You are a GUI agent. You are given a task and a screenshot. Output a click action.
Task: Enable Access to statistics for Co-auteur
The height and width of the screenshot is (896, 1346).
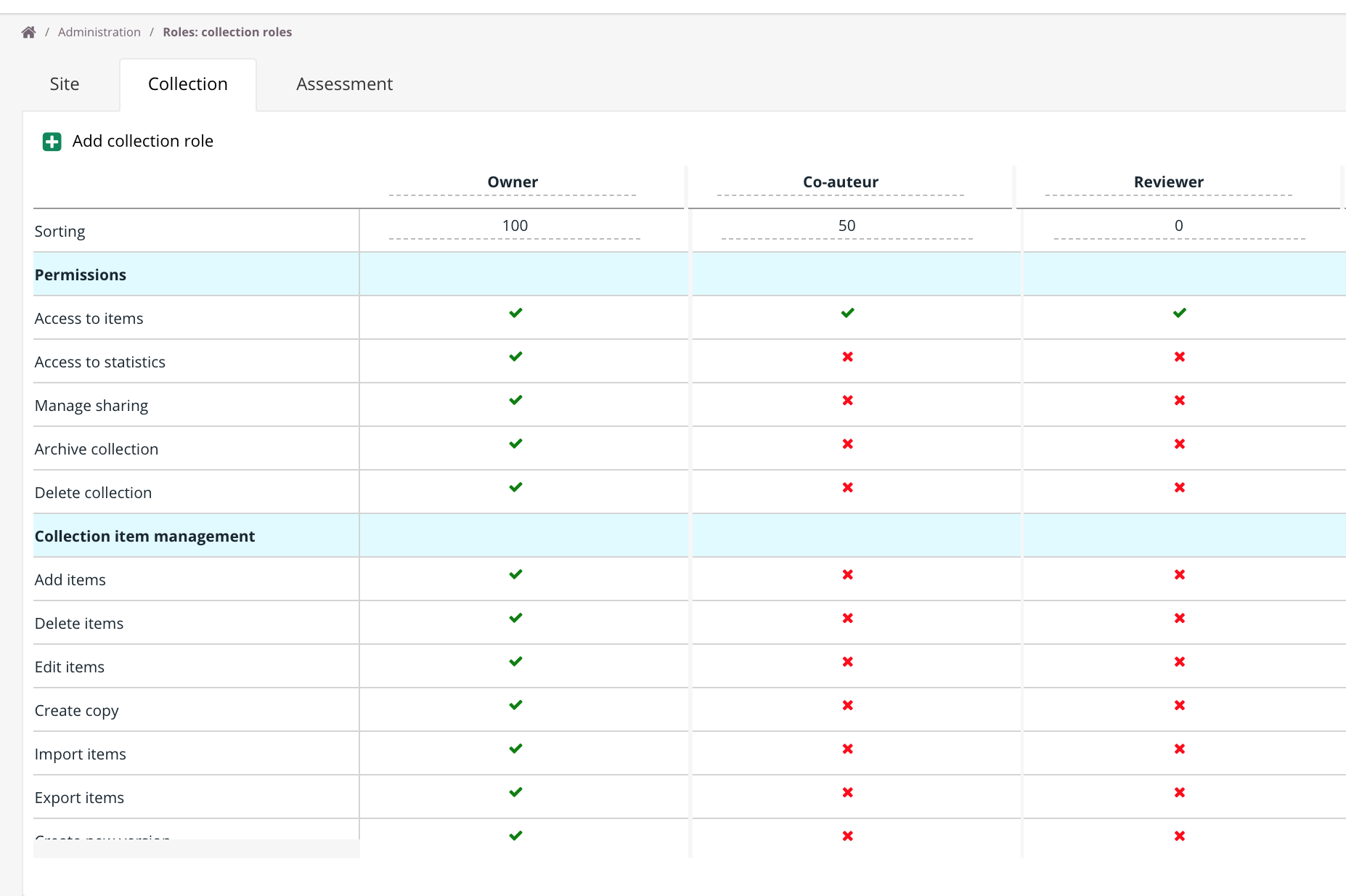click(x=847, y=357)
